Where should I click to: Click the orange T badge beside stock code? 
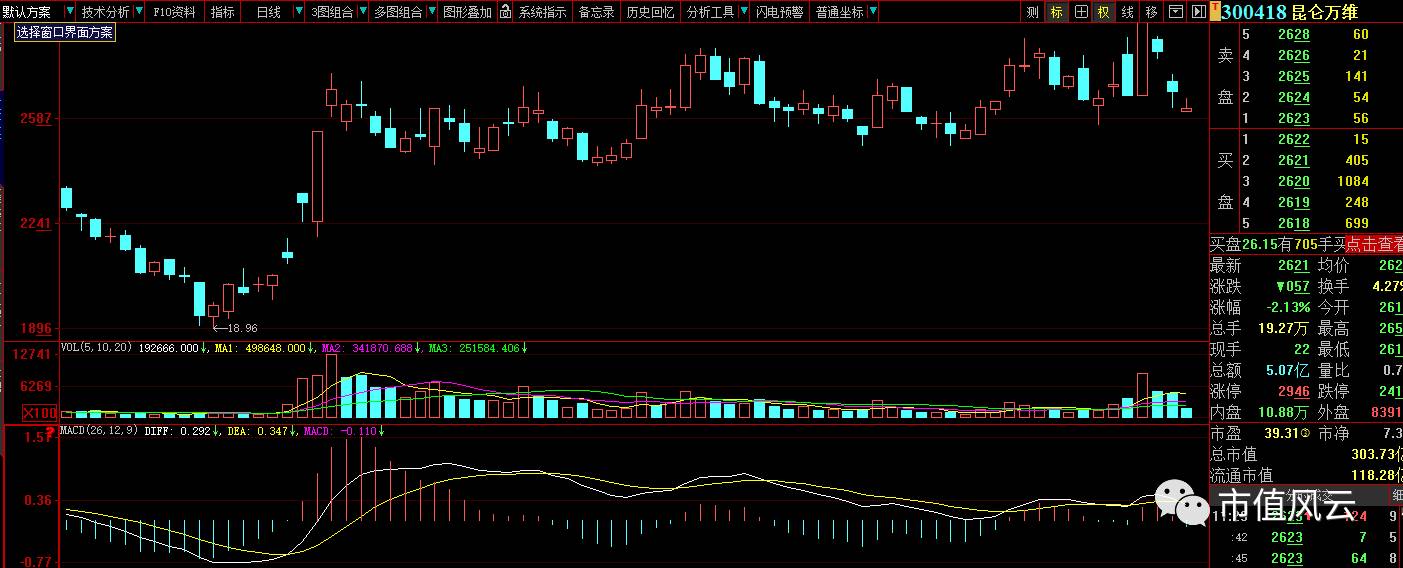pyautogui.click(x=1215, y=12)
